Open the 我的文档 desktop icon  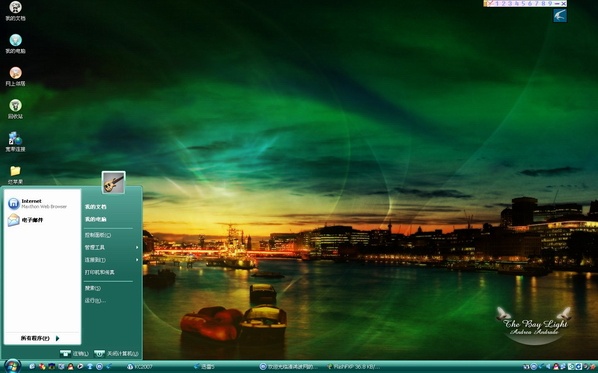pos(15,11)
